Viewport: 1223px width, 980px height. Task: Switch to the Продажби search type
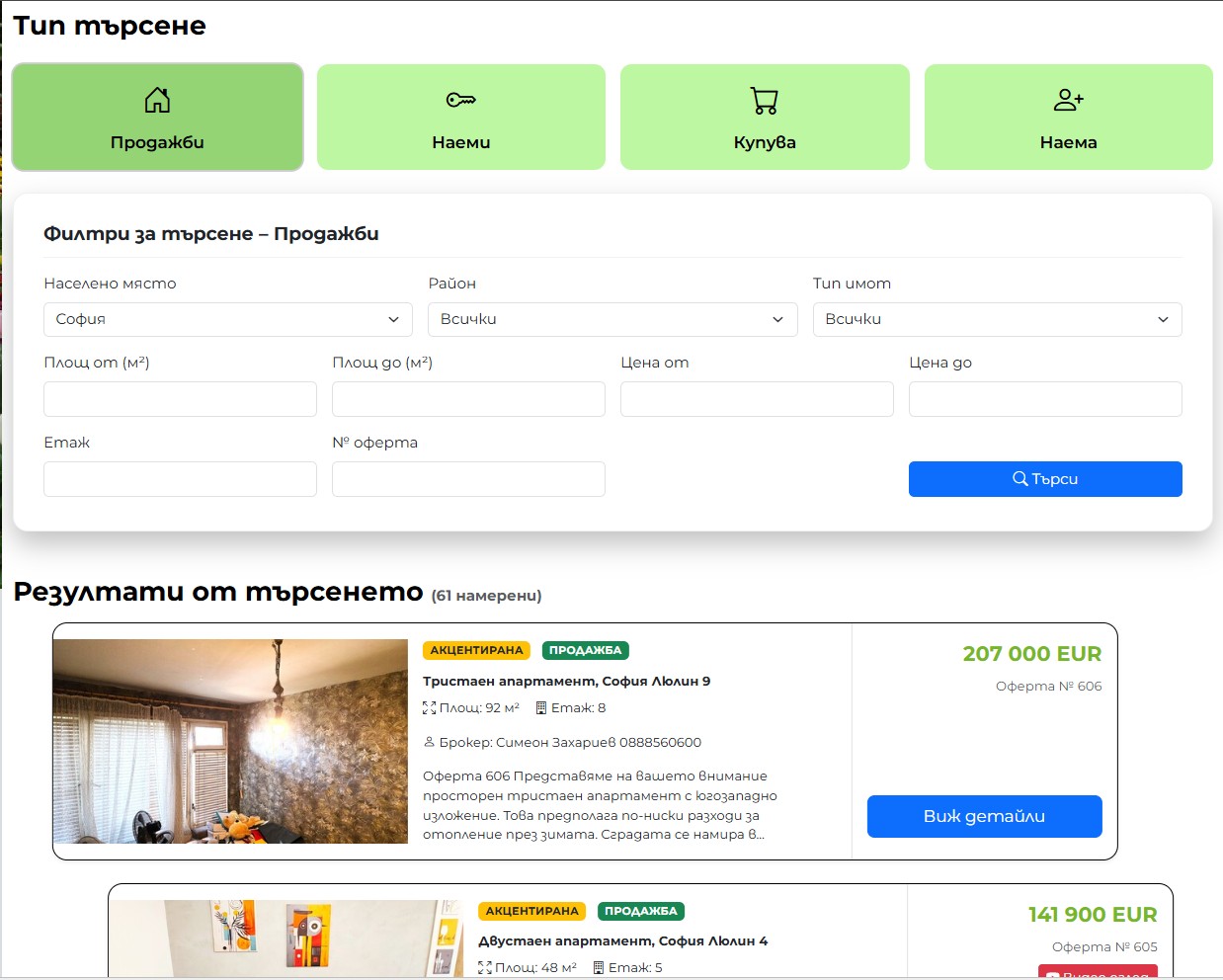point(157,118)
